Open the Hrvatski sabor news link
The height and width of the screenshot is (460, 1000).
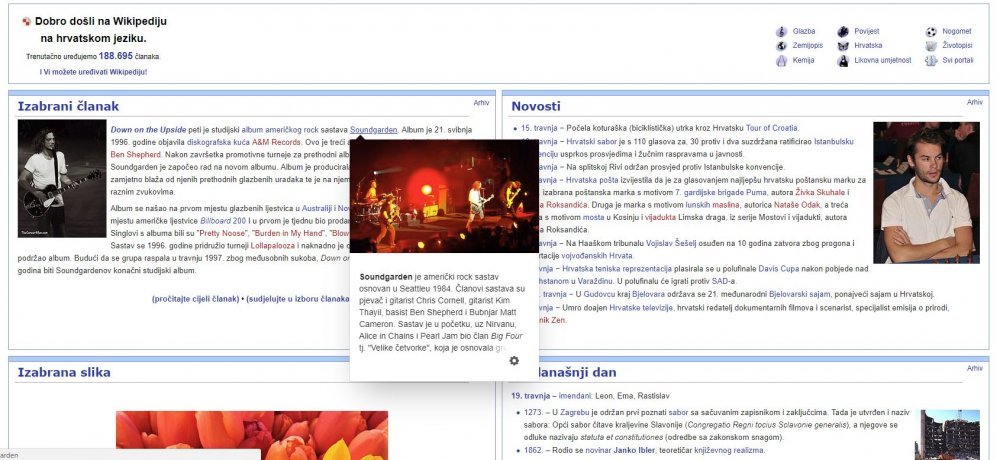tap(592, 142)
